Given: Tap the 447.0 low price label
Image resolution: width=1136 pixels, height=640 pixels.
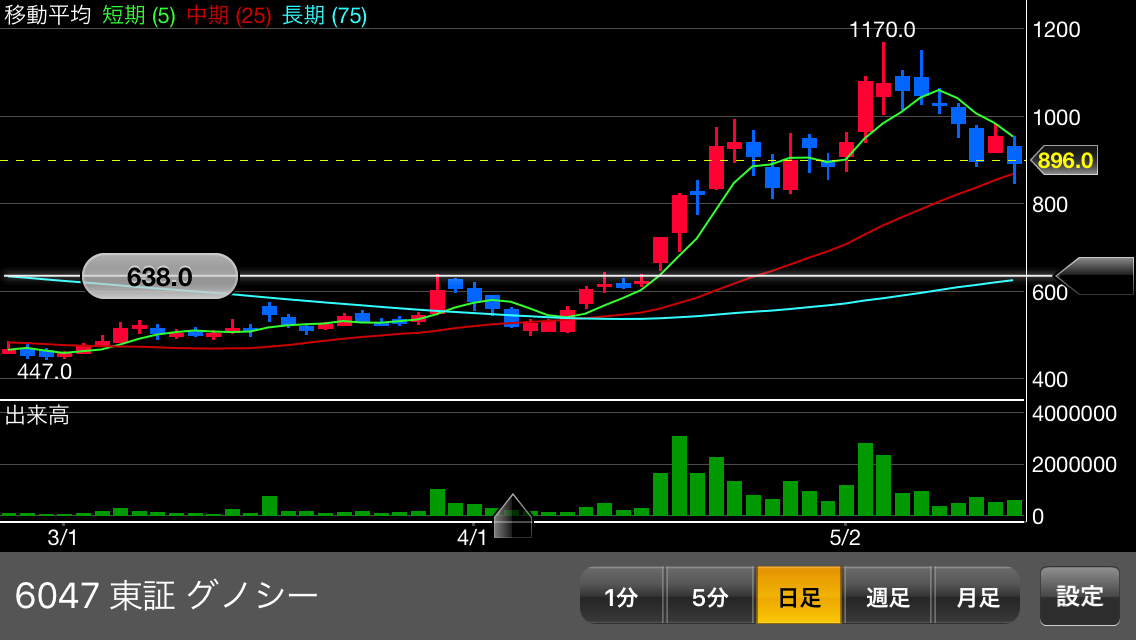Looking at the screenshot, I should [x=44, y=372].
